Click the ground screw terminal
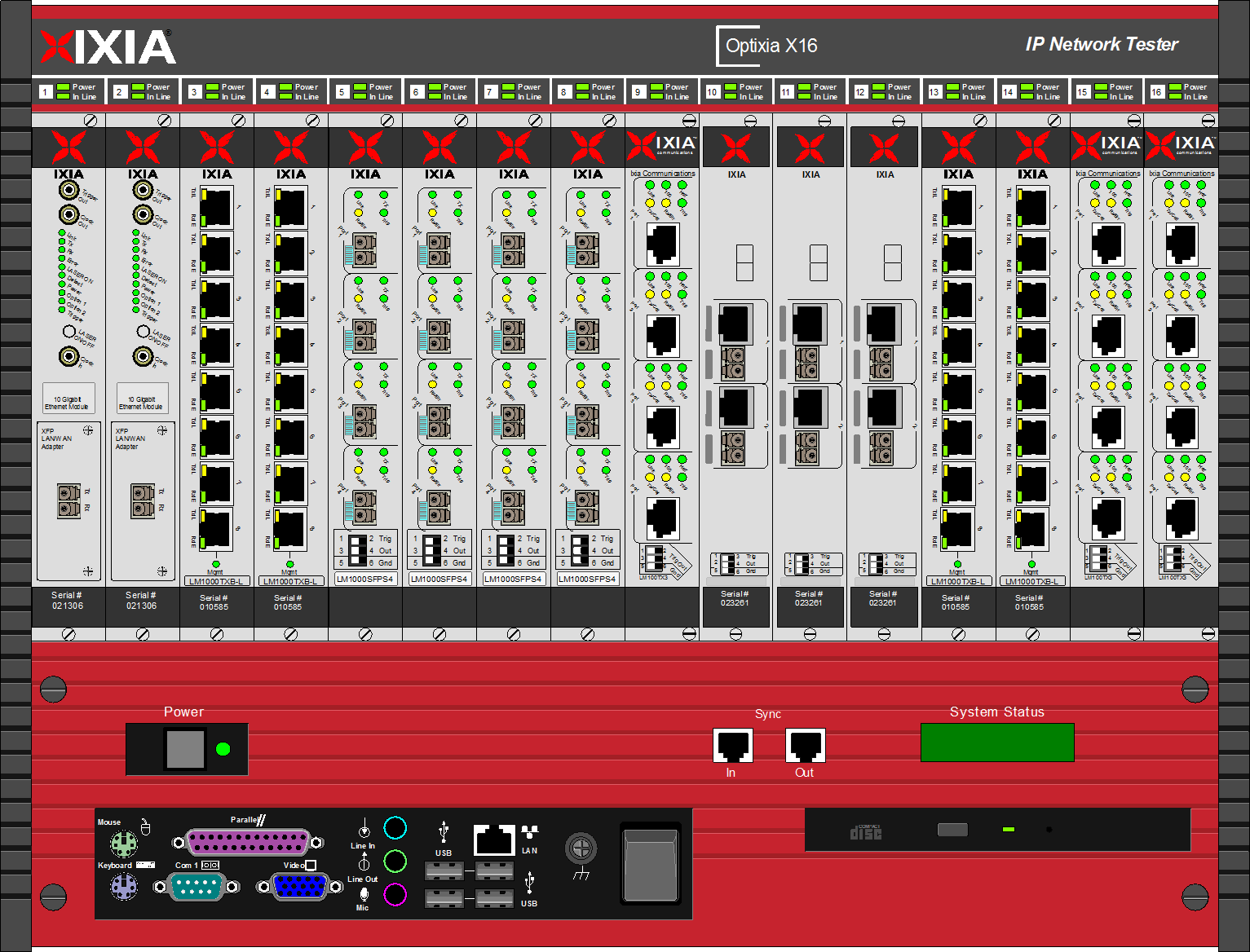 click(581, 849)
